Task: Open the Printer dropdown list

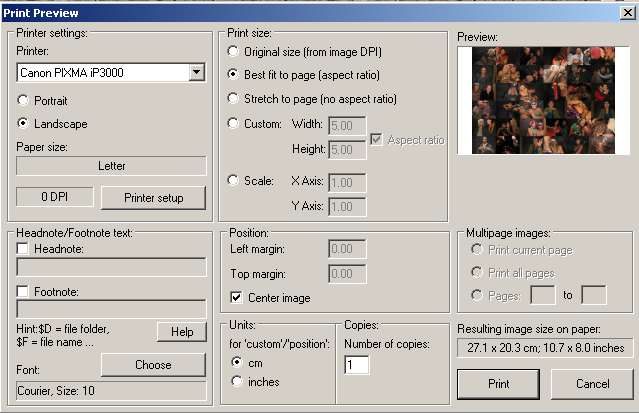Action: (x=196, y=72)
